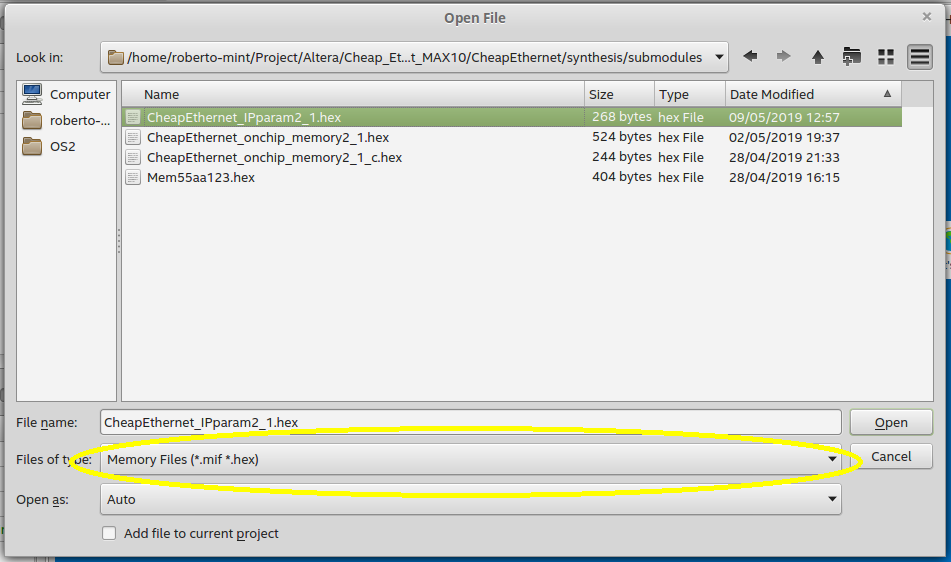Expand the Look in path dropdown
Image resolution: width=951 pixels, height=562 pixels.
719,57
